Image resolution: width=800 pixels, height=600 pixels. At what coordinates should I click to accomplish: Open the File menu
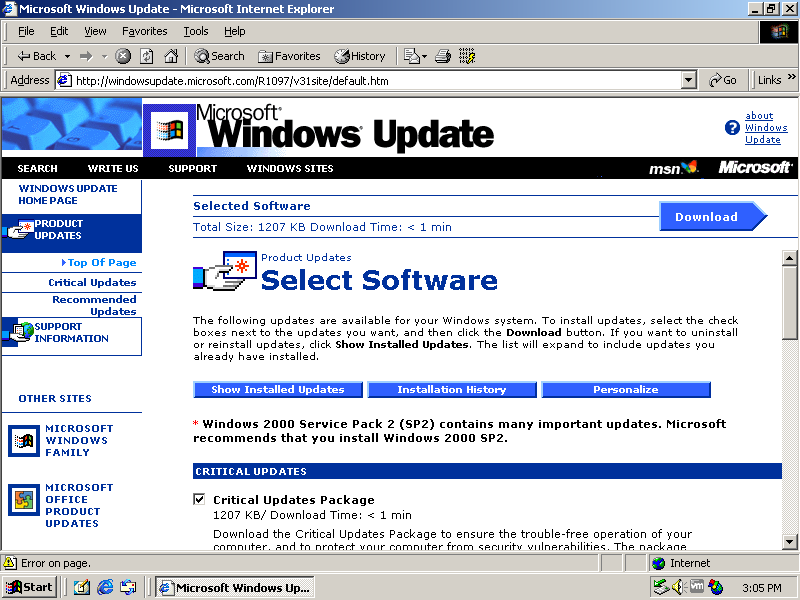point(26,32)
